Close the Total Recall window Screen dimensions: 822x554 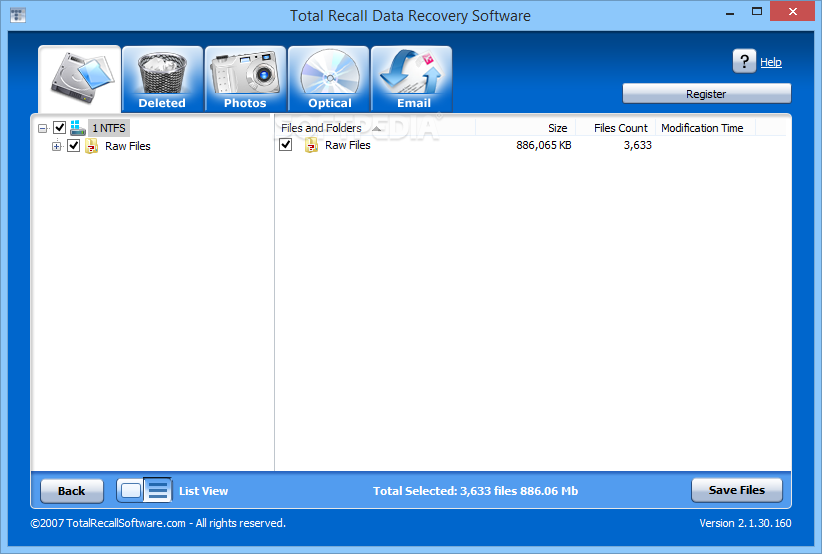(793, 12)
